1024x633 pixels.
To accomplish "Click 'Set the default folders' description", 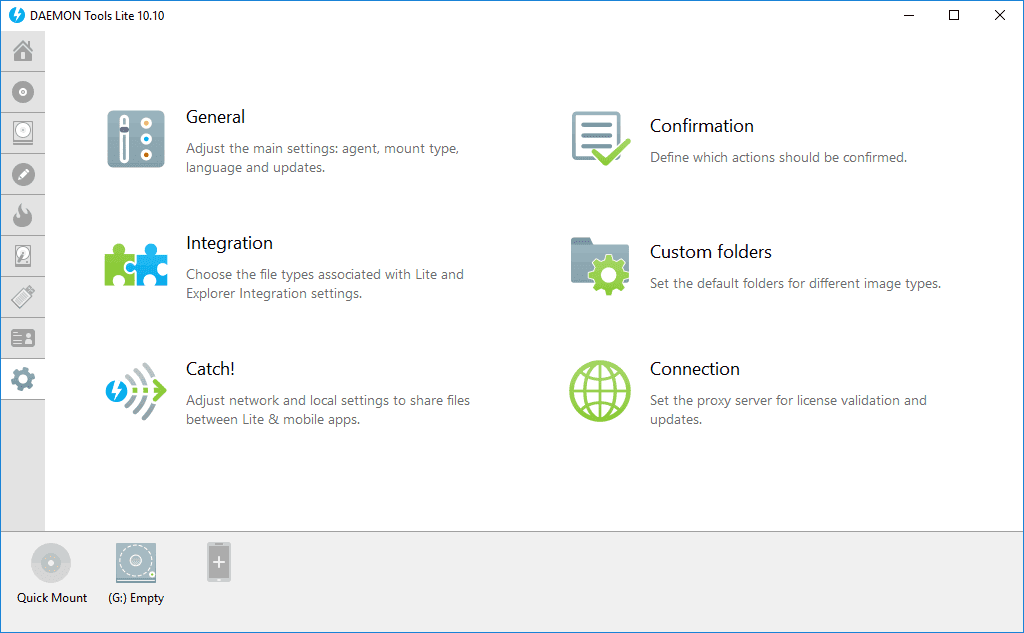I will tap(795, 284).
